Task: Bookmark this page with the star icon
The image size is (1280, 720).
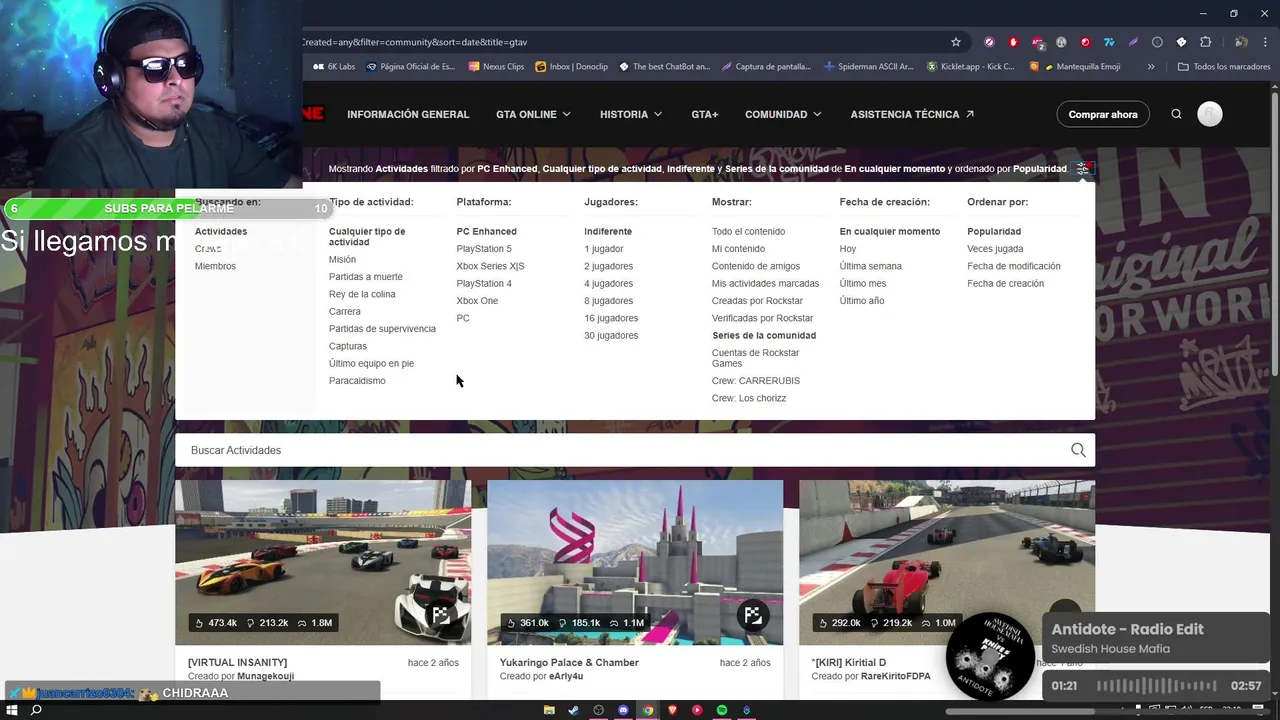Action: pos(956,42)
